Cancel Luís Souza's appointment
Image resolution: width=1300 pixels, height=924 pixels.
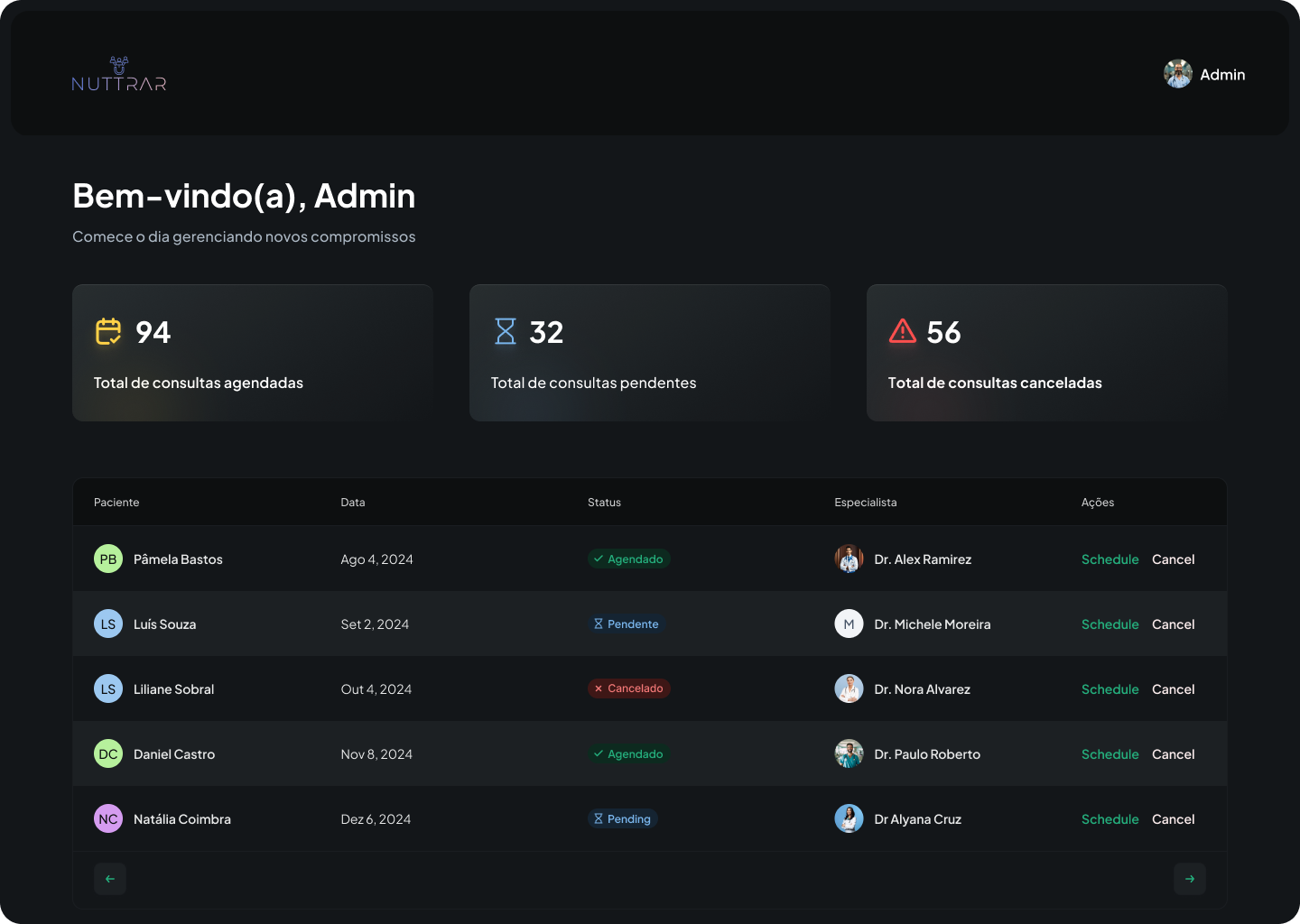tap(1173, 624)
